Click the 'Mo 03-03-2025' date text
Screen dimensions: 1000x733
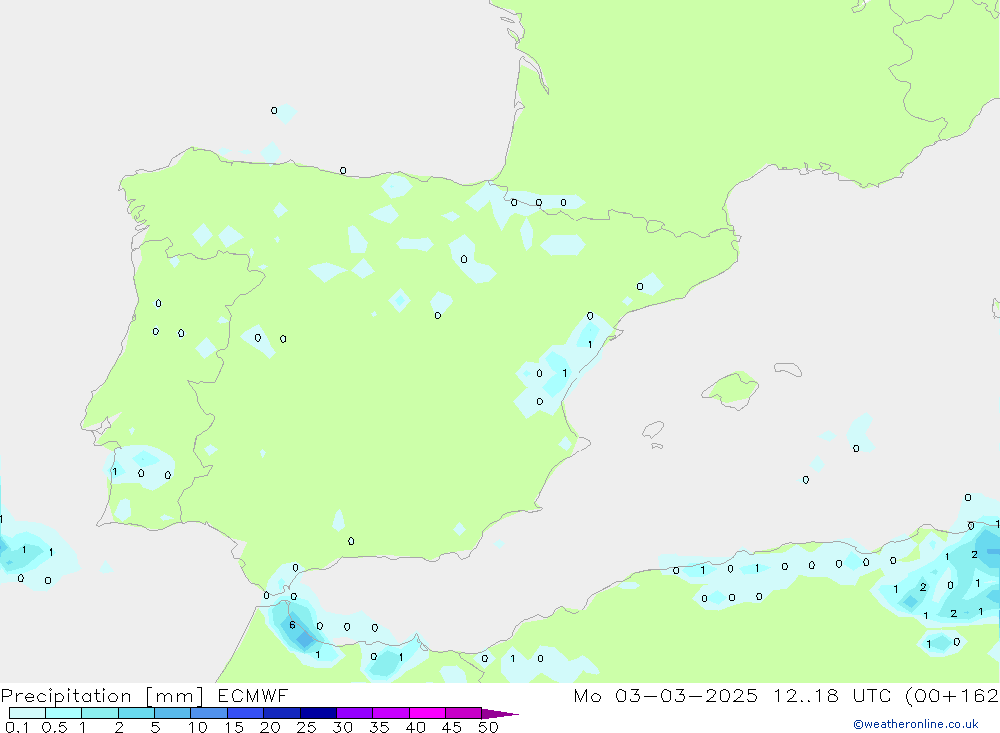click(666, 695)
